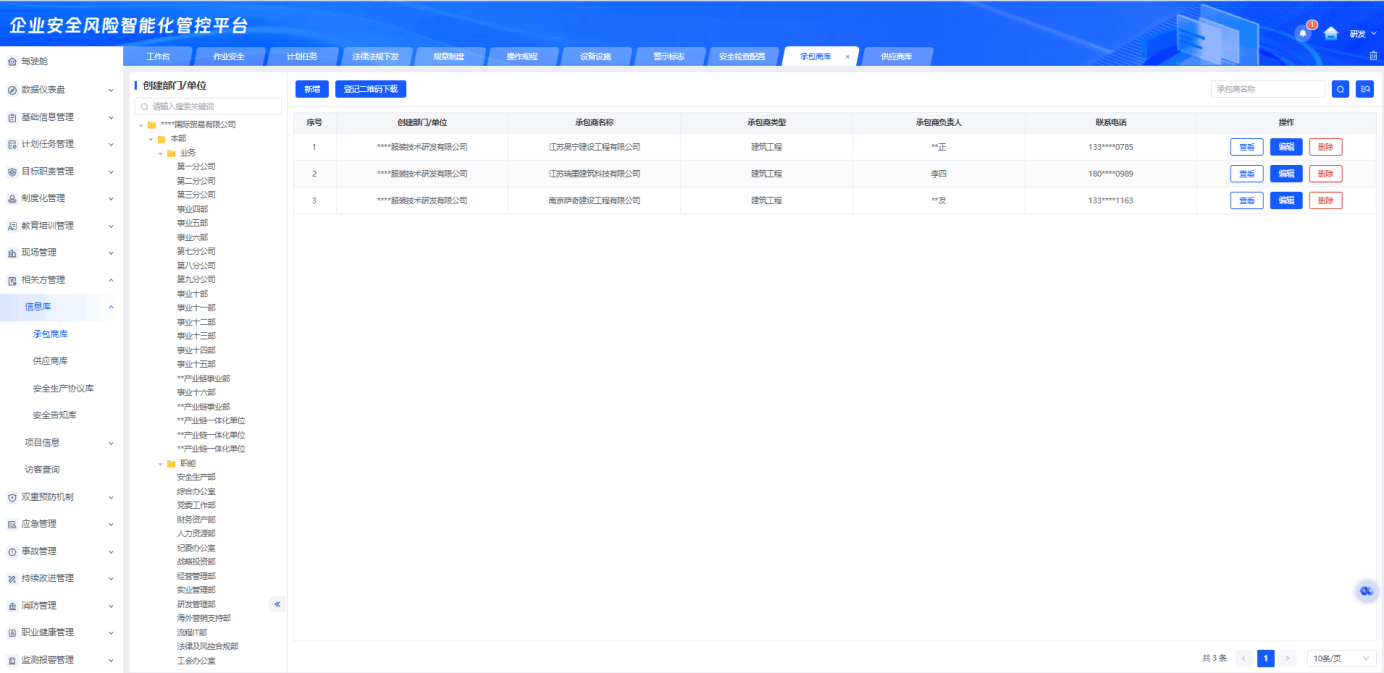Select 安全生产协议库 in the sidebar menu
1384x673 pixels.
pyautogui.click(x=63, y=388)
